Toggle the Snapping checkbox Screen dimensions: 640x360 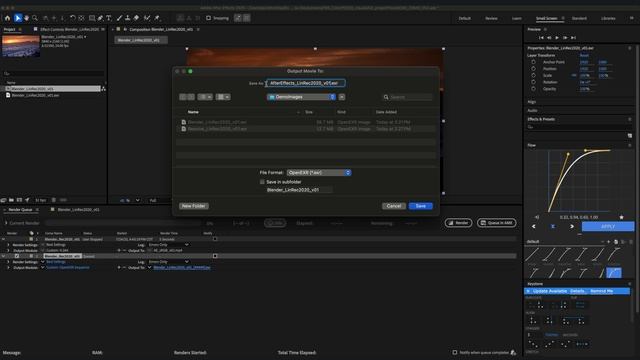click(209, 18)
